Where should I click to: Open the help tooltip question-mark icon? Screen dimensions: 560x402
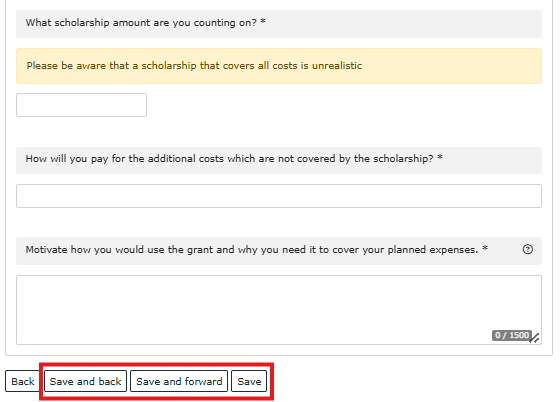(x=528, y=249)
